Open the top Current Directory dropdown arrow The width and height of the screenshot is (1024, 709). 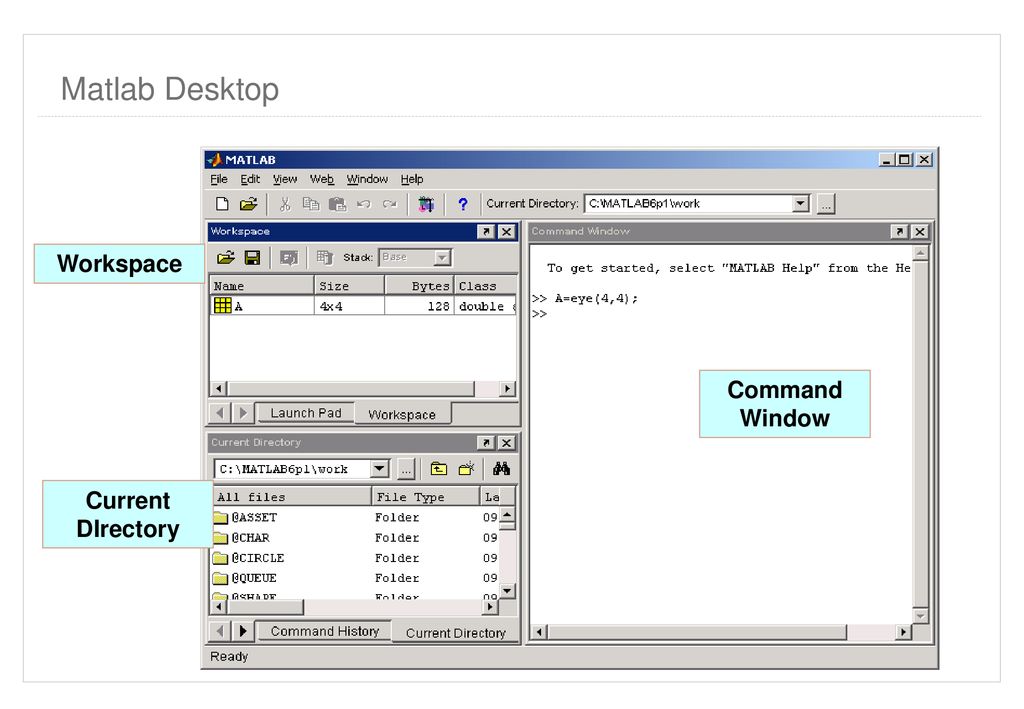click(x=801, y=204)
